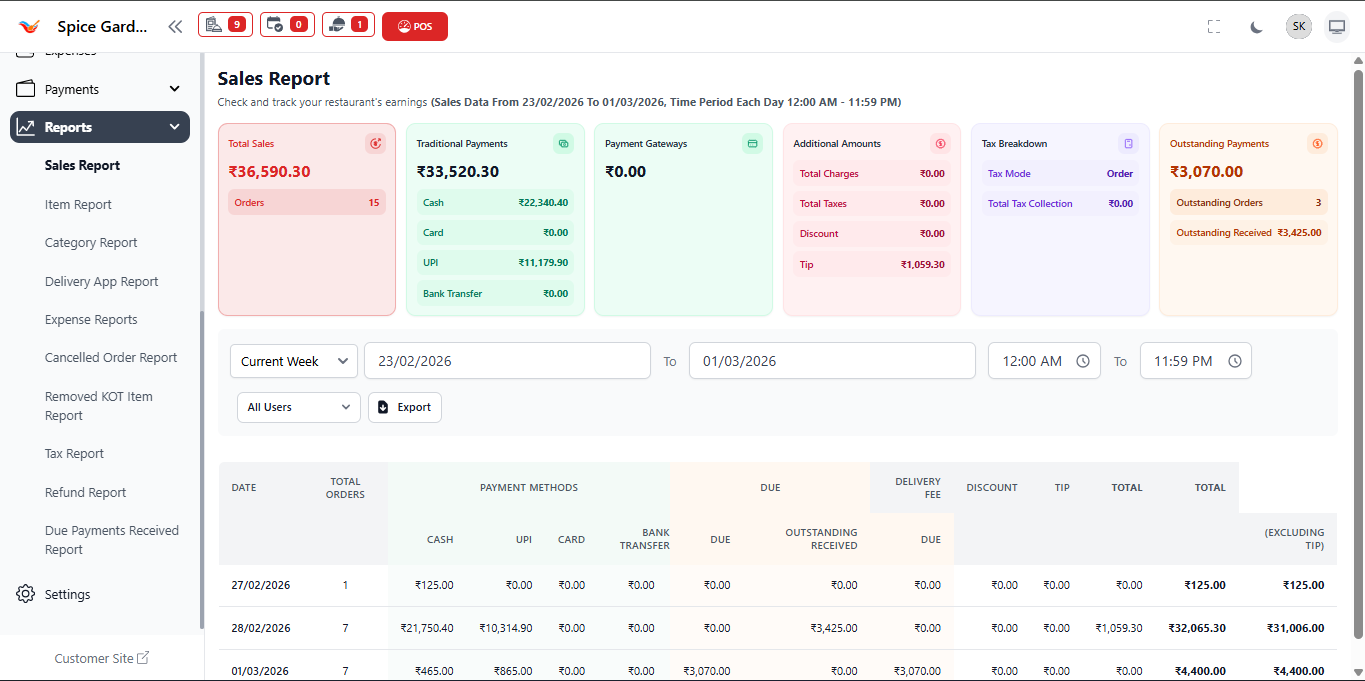Expand the Payments section in sidebar
This screenshot has height=681, width=1365.
click(99, 88)
